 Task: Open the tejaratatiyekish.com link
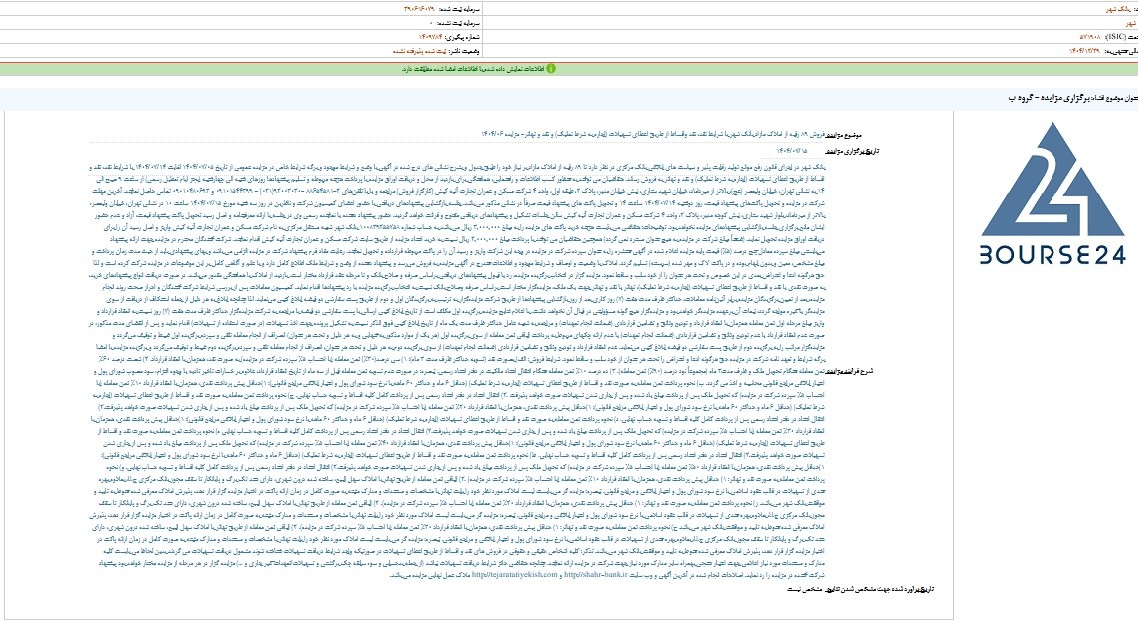515,575
